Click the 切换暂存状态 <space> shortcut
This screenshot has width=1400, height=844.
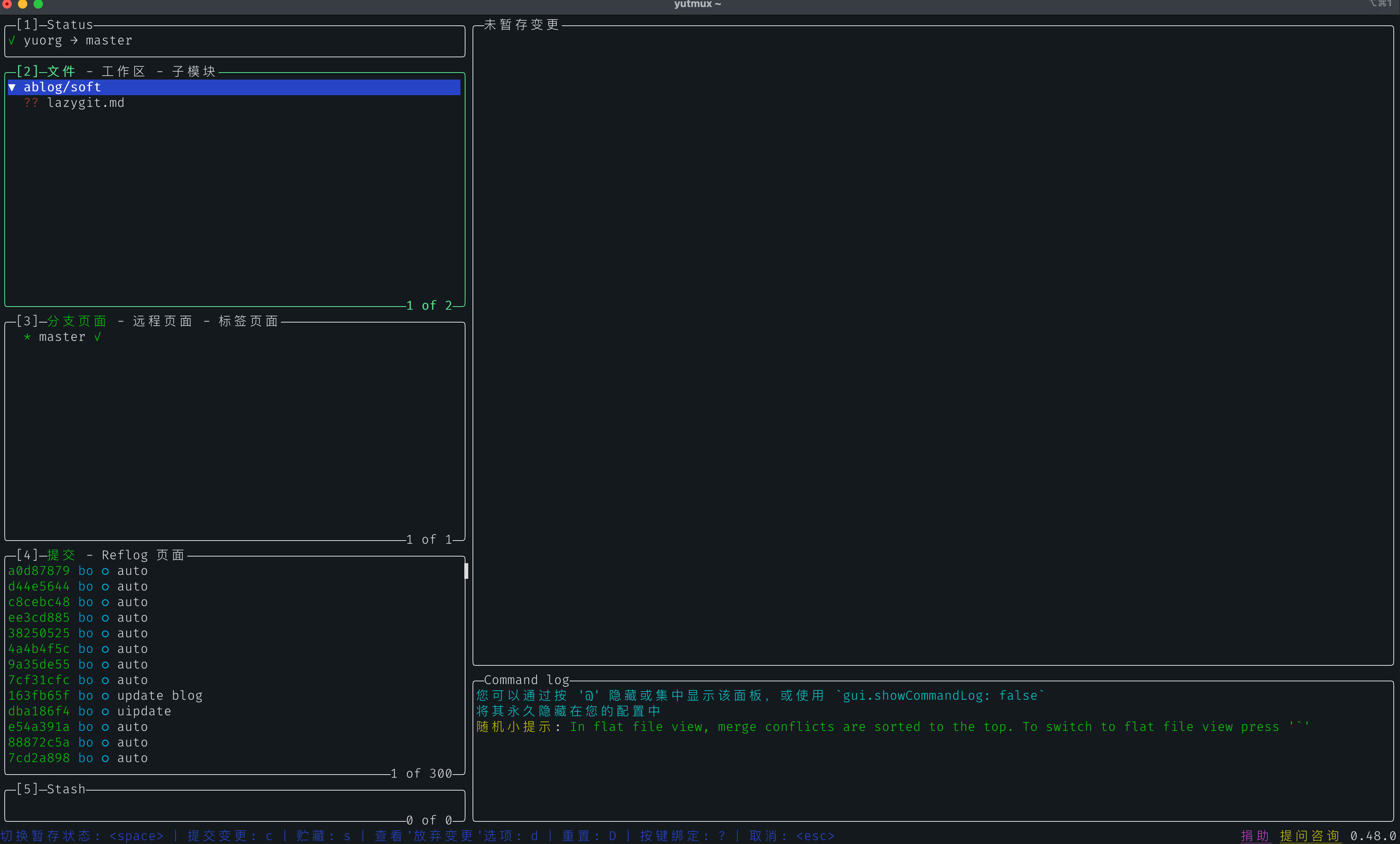coord(82,836)
